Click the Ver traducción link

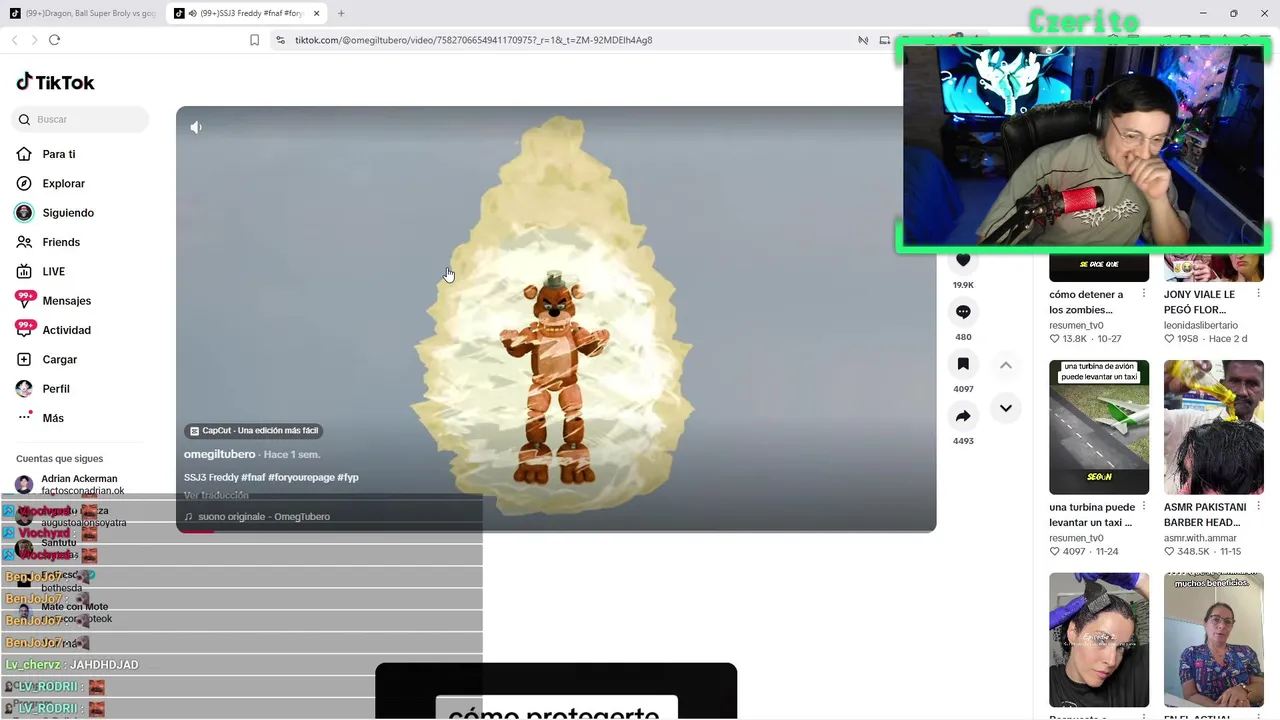tap(216, 495)
